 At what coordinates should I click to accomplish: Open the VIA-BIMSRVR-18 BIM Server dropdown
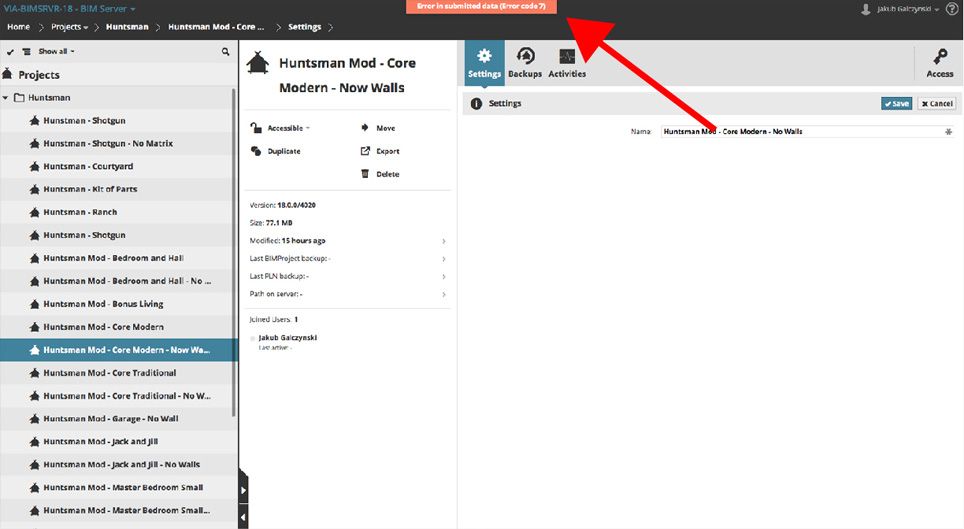tap(69, 9)
